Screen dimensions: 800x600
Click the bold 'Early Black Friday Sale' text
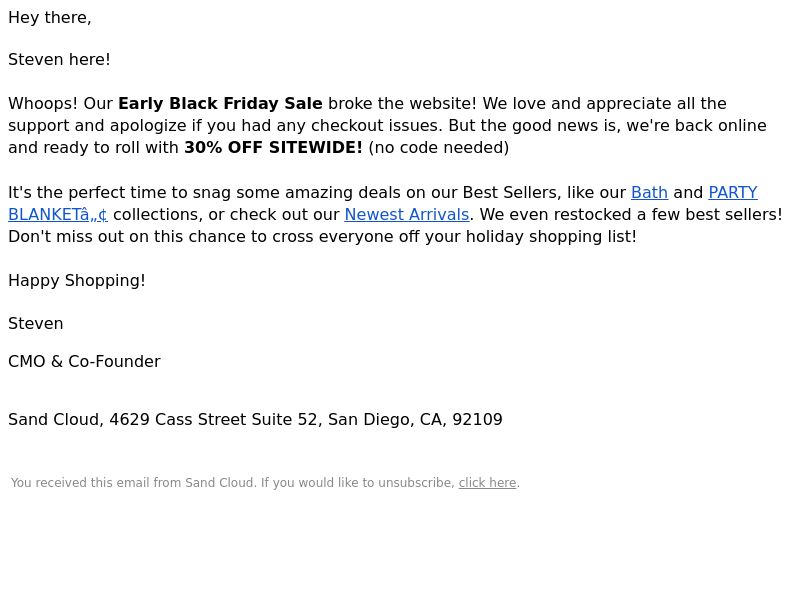tap(220, 104)
